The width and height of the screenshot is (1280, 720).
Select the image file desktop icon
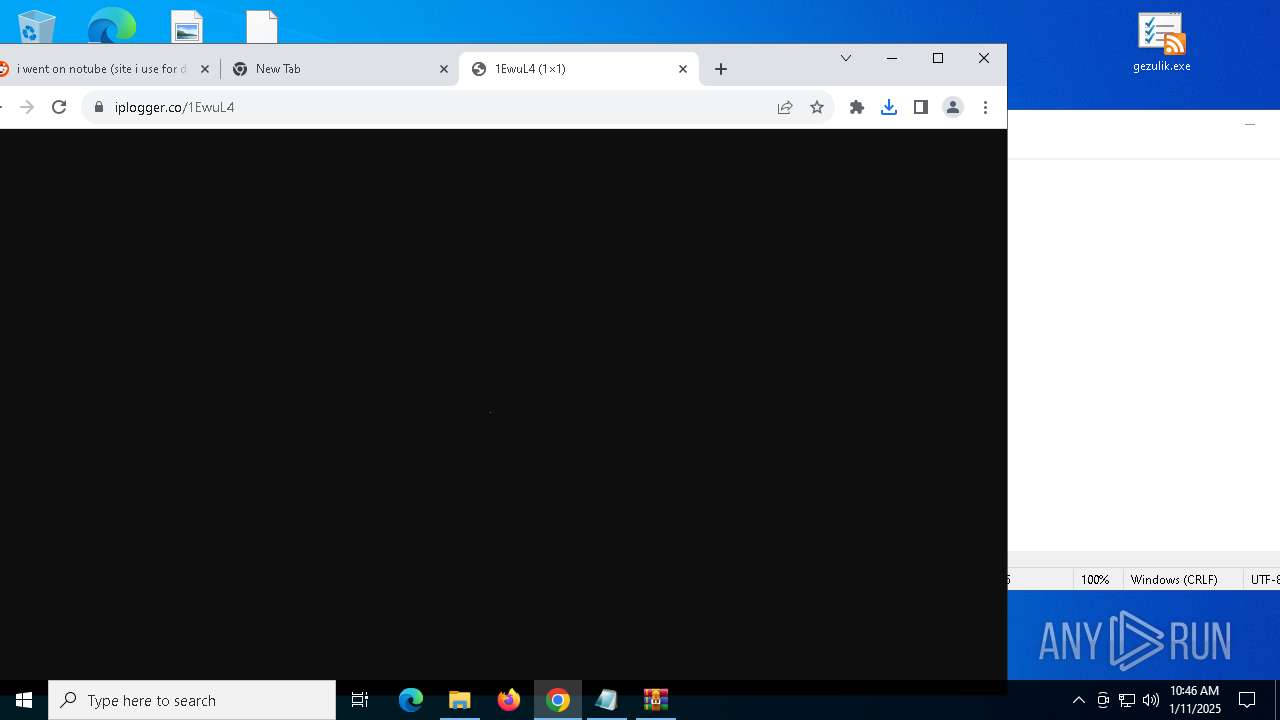(186, 27)
